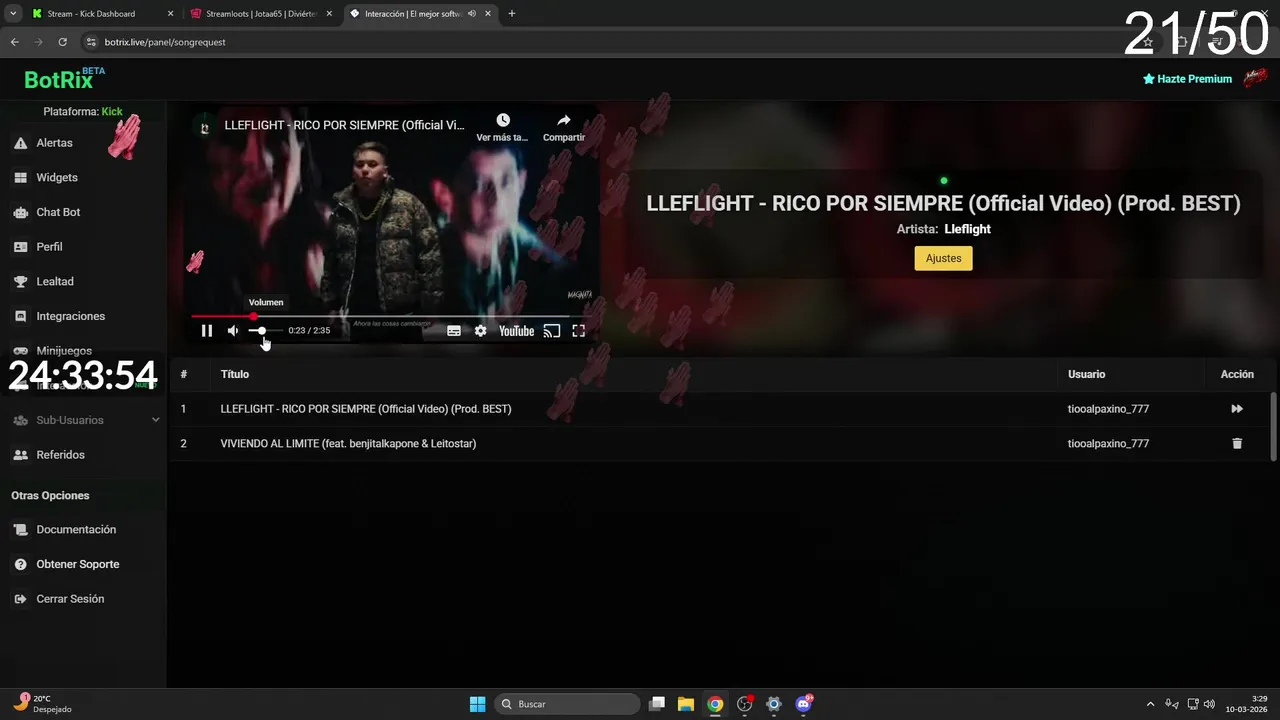The height and width of the screenshot is (720, 1280).
Task: Skip current song with fast-forward icon
Action: [x=1237, y=409]
